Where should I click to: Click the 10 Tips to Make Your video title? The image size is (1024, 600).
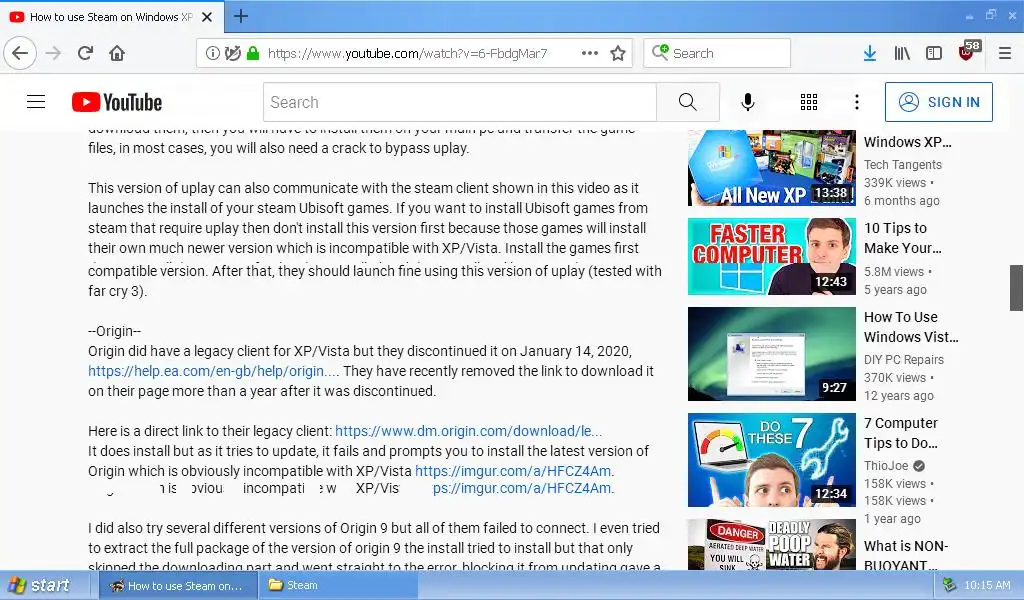903,238
